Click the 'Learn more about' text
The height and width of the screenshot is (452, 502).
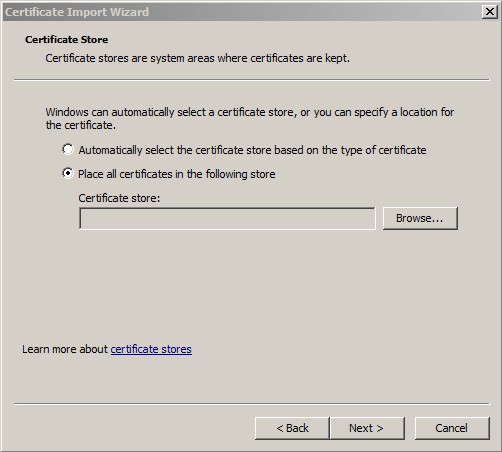65,349
